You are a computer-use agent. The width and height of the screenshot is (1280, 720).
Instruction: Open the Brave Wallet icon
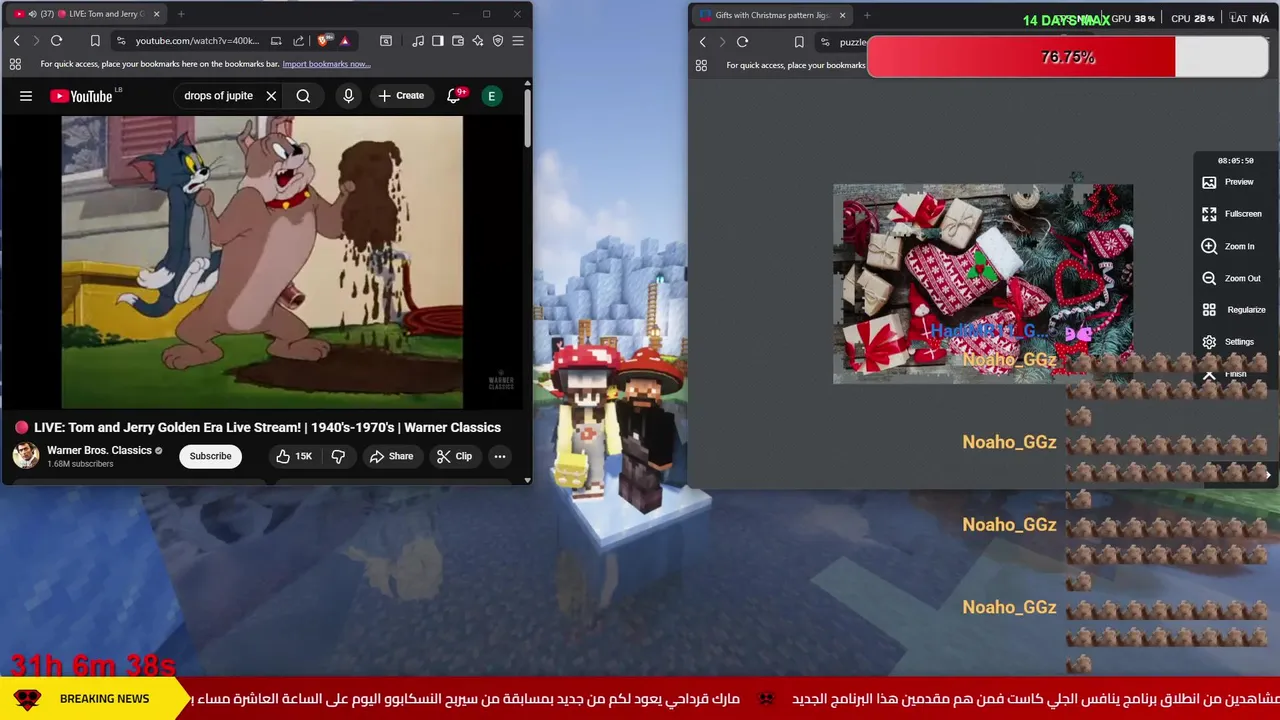coord(458,41)
